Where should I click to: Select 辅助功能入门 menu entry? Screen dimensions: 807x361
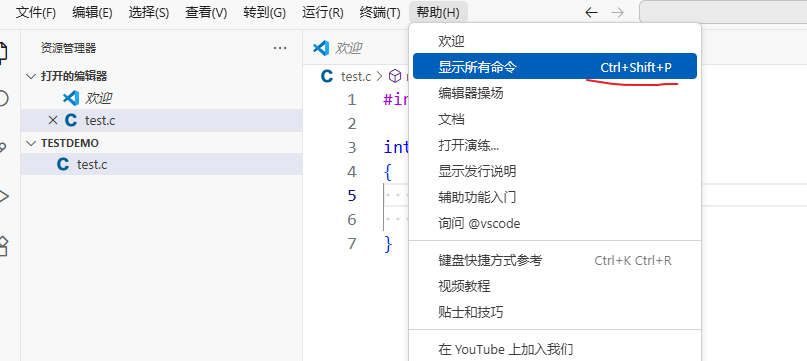555,197
